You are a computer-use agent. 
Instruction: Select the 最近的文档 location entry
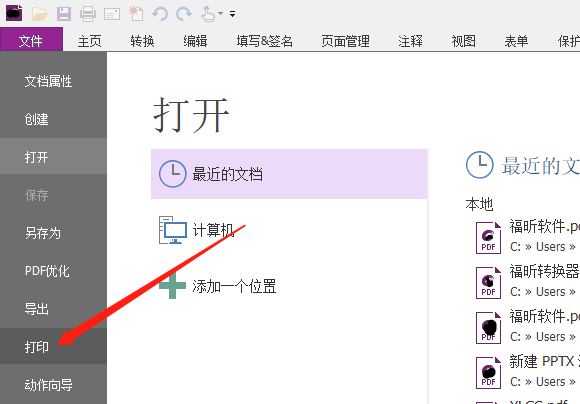(x=289, y=174)
